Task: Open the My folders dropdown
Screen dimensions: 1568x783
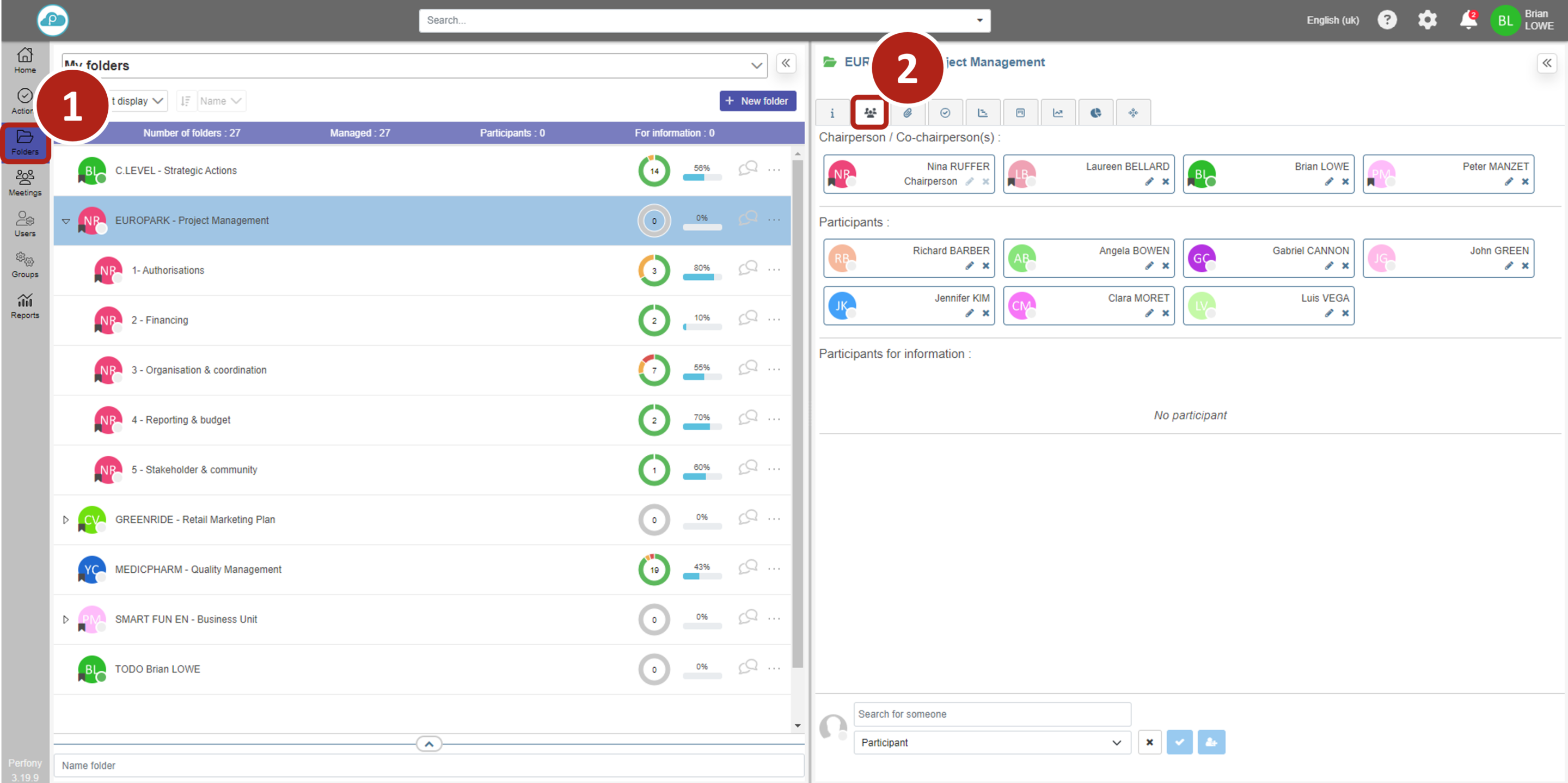Action: (414, 65)
